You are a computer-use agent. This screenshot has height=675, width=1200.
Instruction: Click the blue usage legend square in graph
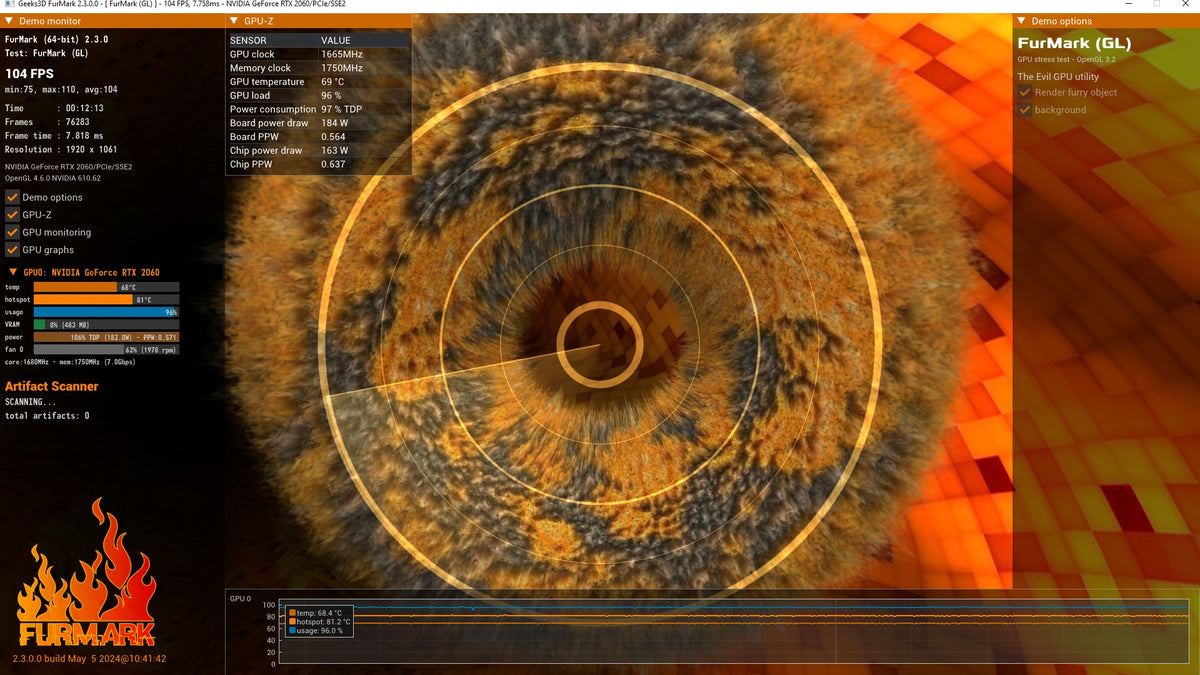point(292,631)
